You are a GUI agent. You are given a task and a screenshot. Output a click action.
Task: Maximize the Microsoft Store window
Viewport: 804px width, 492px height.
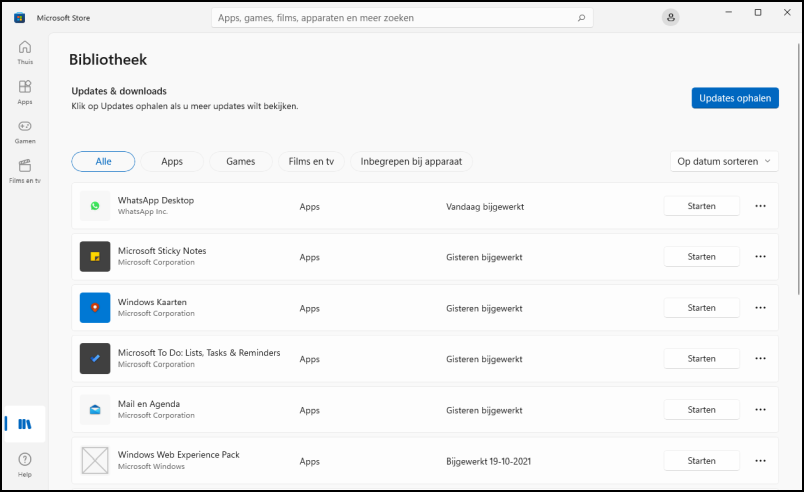(x=758, y=12)
